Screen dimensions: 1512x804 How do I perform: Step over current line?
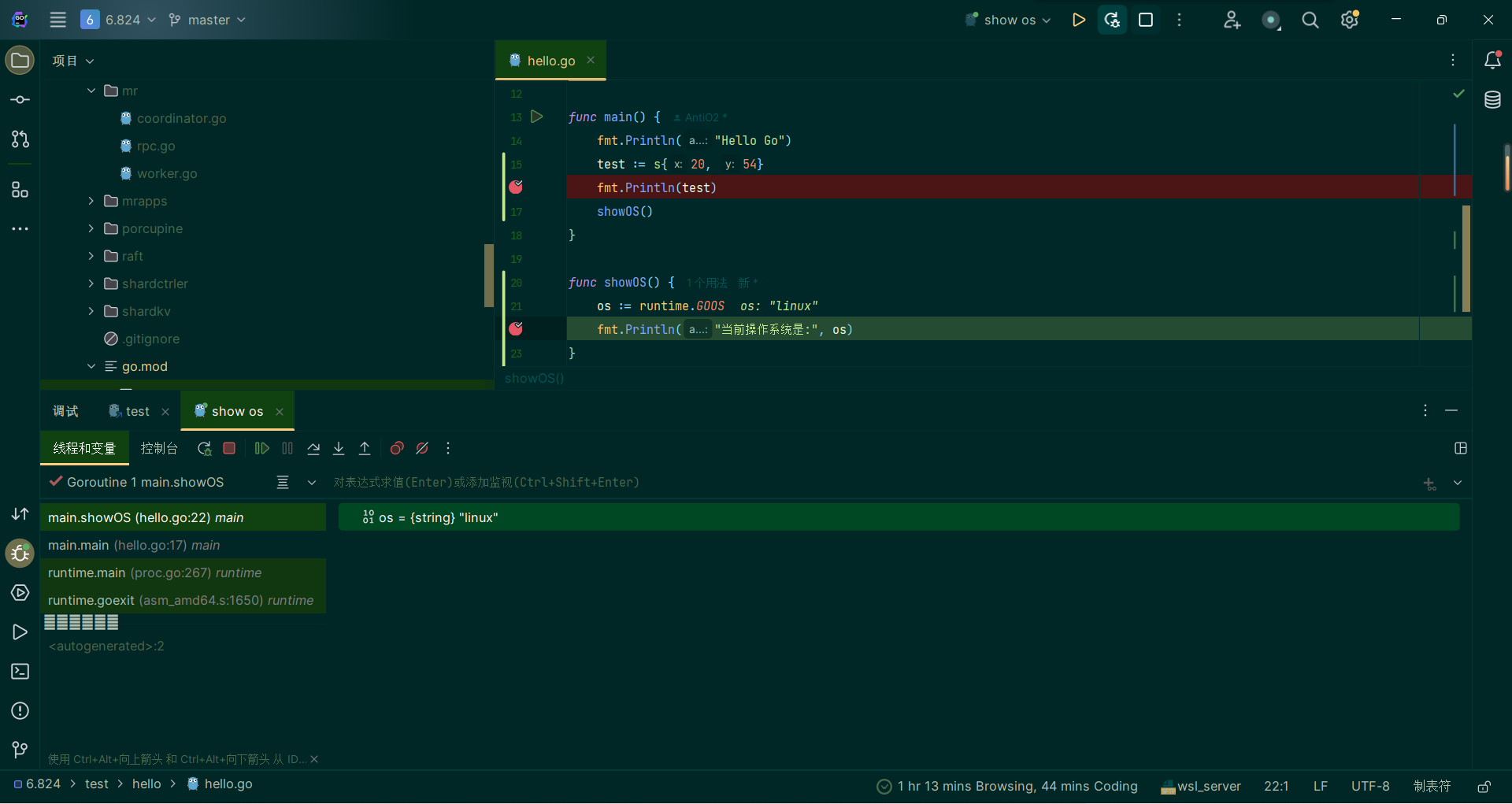click(313, 448)
